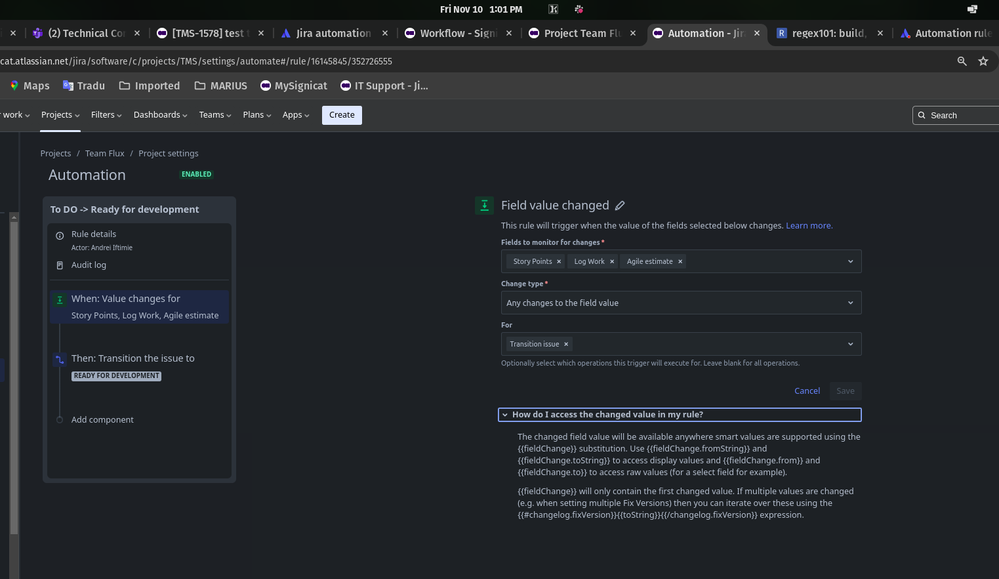The height and width of the screenshot is (579, 999).
Task: Open the Tradu bookmark
Action: coord(83,85)
